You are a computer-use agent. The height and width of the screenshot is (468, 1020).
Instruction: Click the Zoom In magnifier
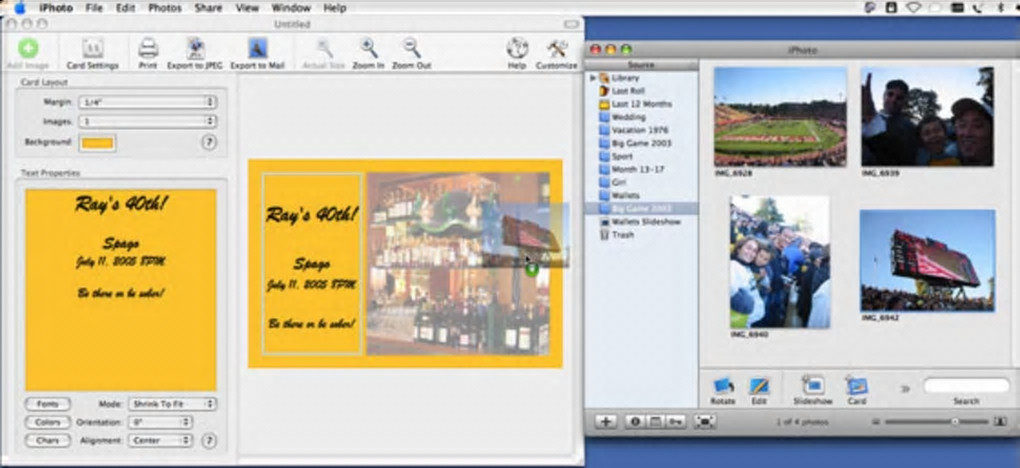(x=369, y=48)
